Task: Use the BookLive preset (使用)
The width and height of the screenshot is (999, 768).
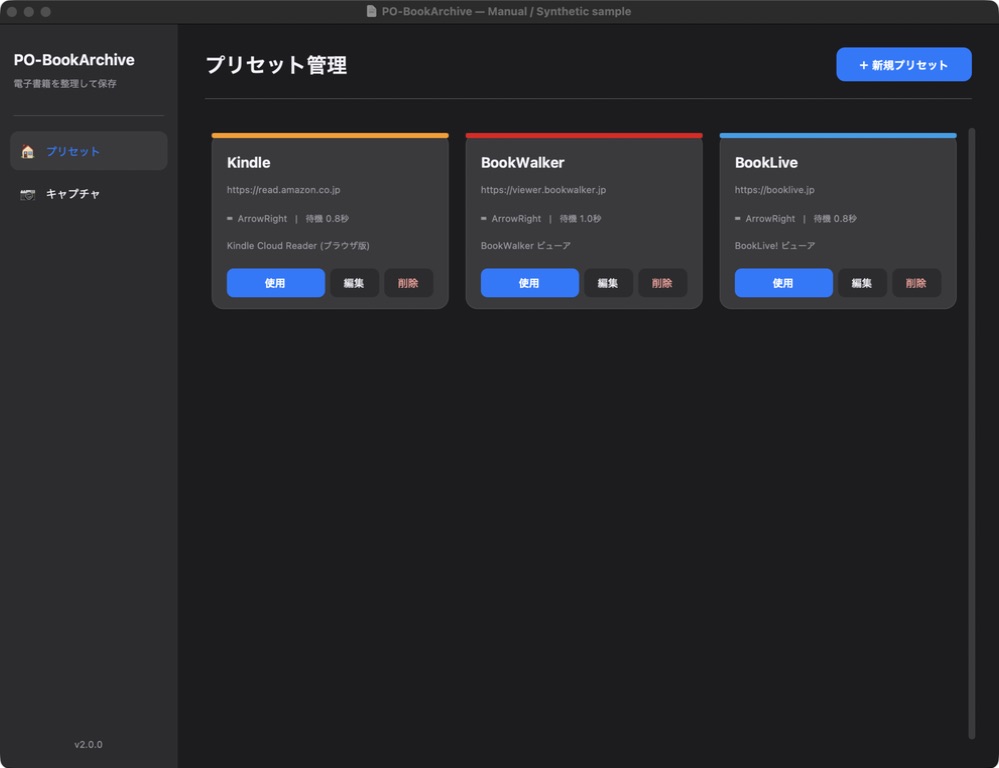Action: [x=784, y=283]
